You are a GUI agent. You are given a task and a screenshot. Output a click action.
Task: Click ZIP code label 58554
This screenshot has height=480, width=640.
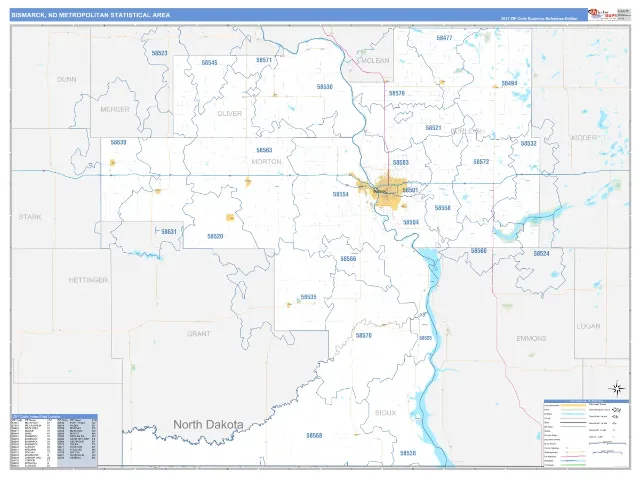click(340, 194)
